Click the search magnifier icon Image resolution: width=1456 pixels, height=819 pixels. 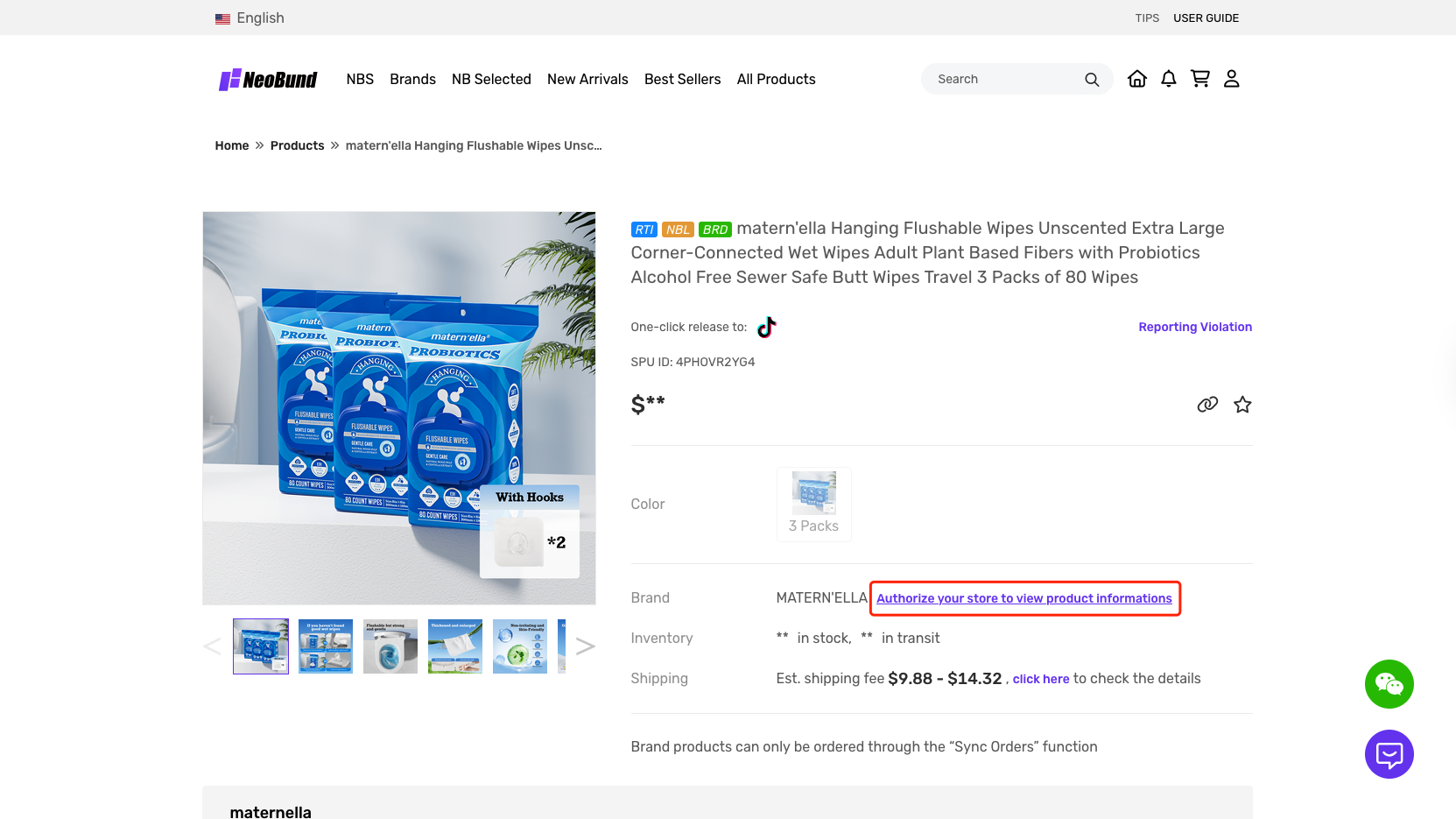pyautogui.click(x=1092, y=80)
